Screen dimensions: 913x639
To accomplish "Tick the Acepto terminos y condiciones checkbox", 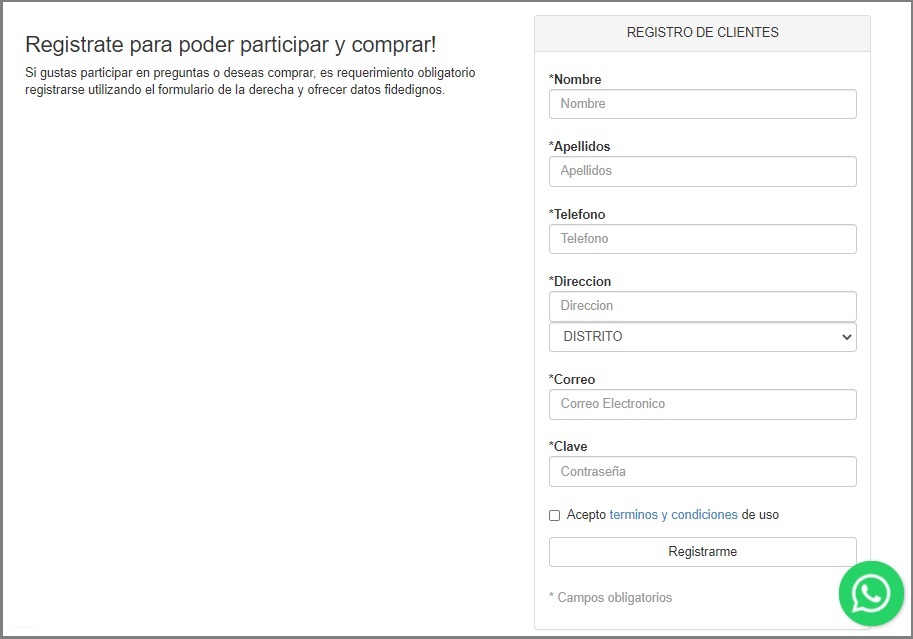I will [554, 516].
